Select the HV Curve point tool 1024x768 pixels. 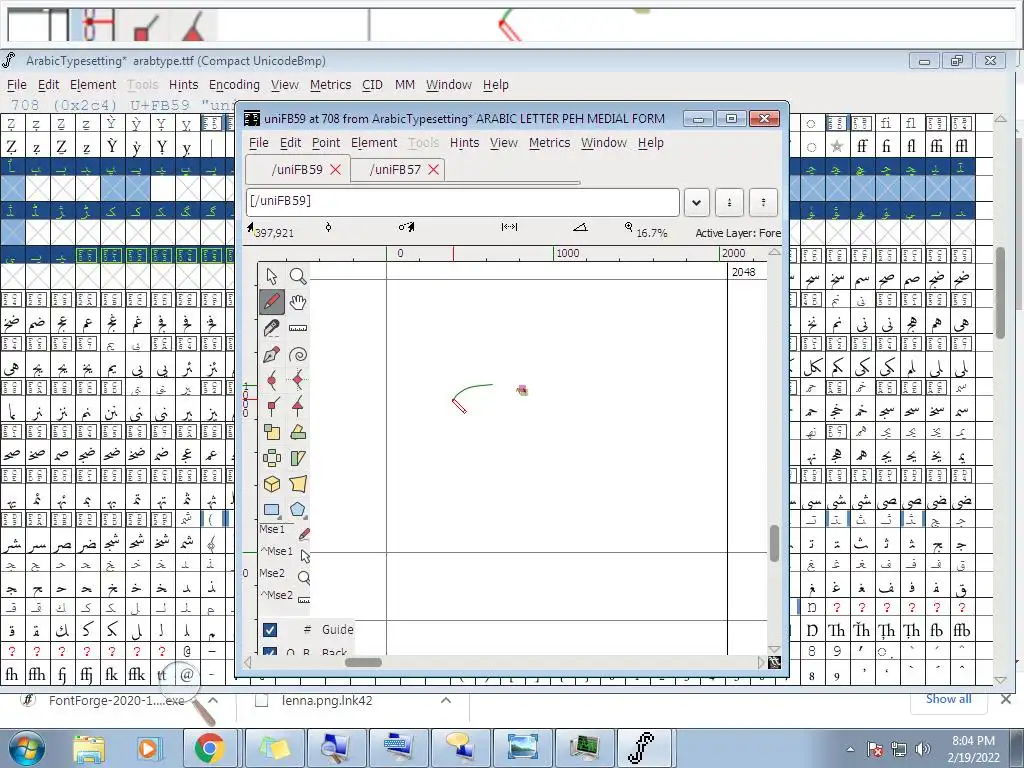(x=298, y=380)
